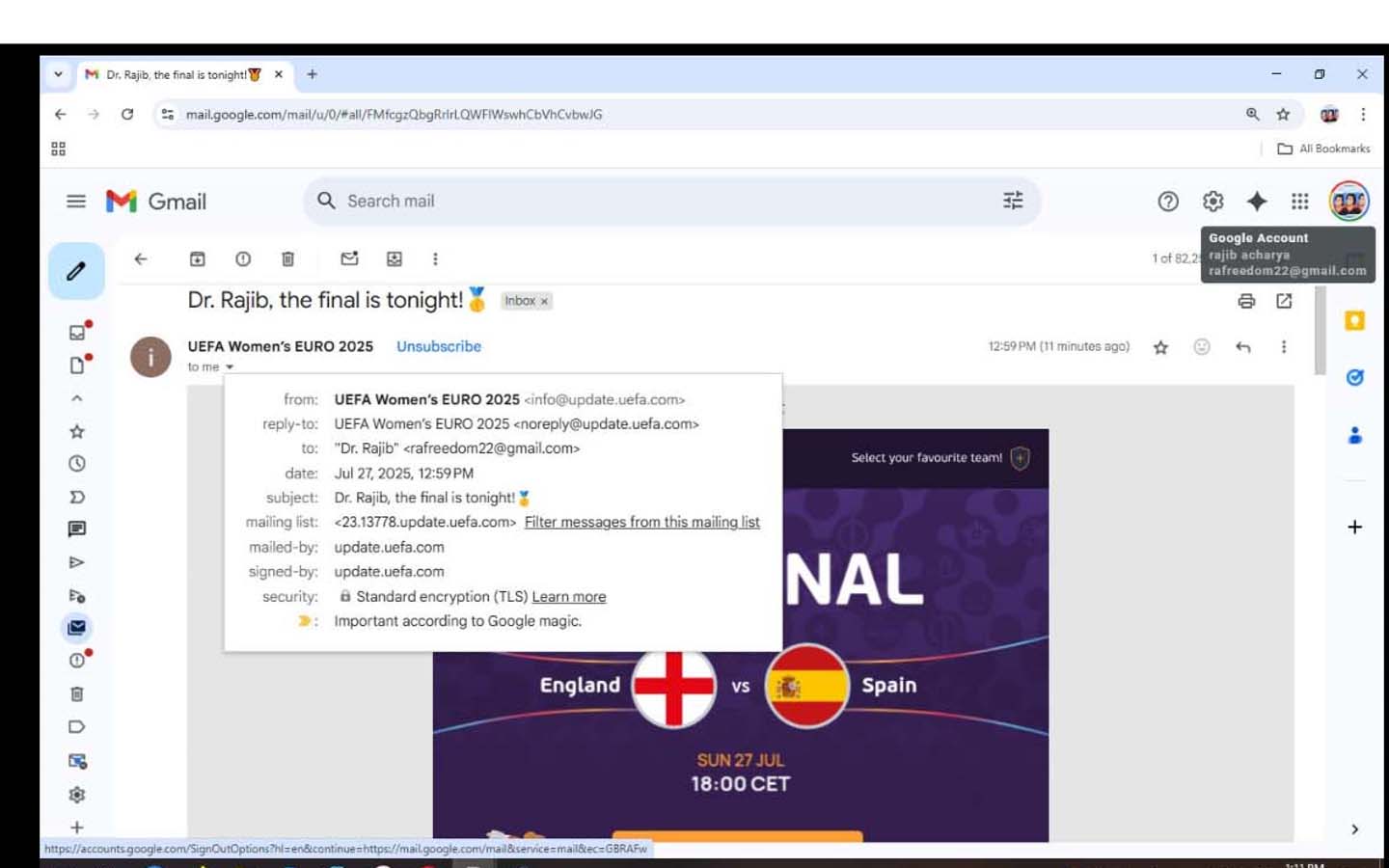Go back in browser history
The width and height of the screenshot is (1389, 868).
61,114
